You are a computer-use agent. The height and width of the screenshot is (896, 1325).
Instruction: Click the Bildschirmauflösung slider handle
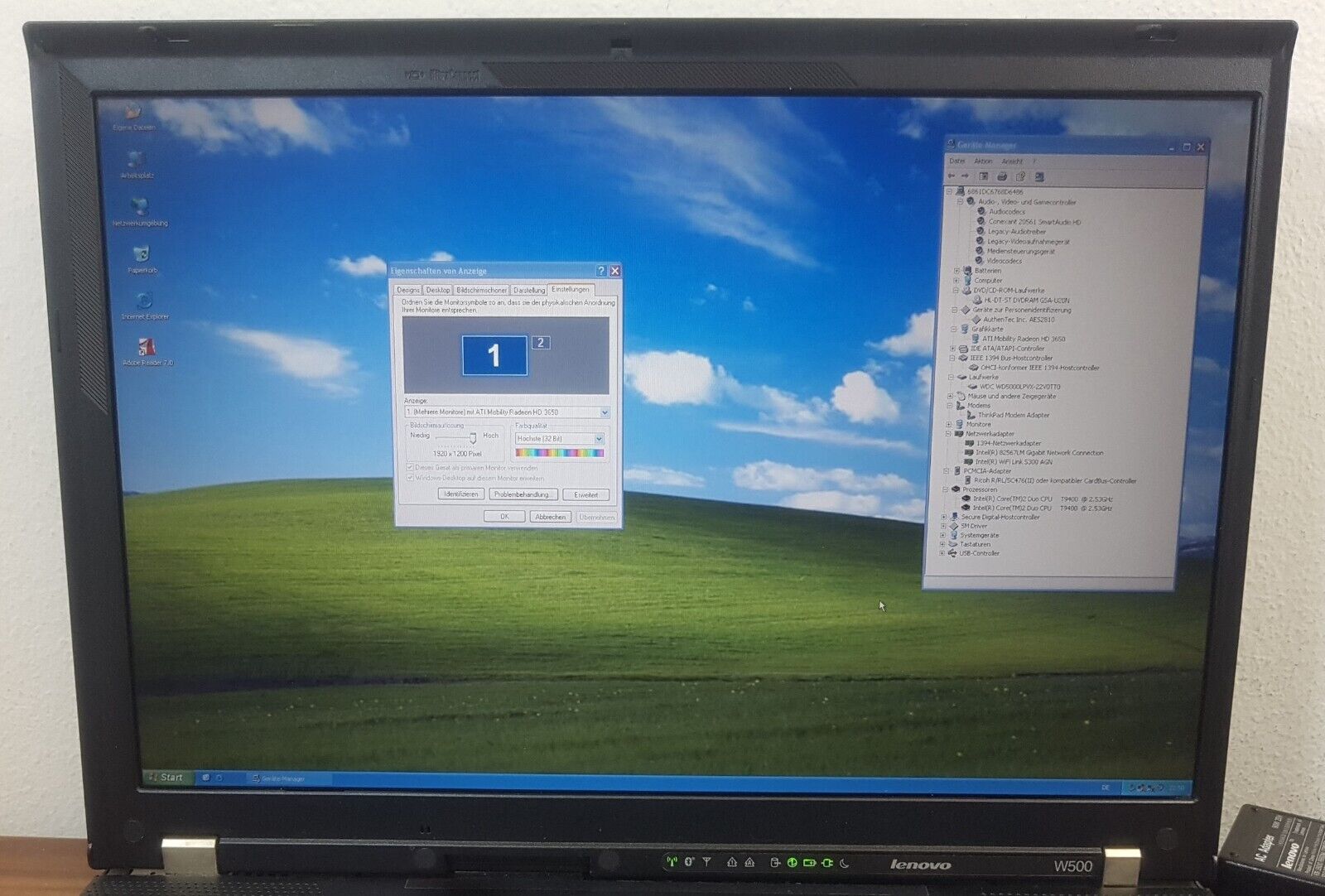point(473,437)
